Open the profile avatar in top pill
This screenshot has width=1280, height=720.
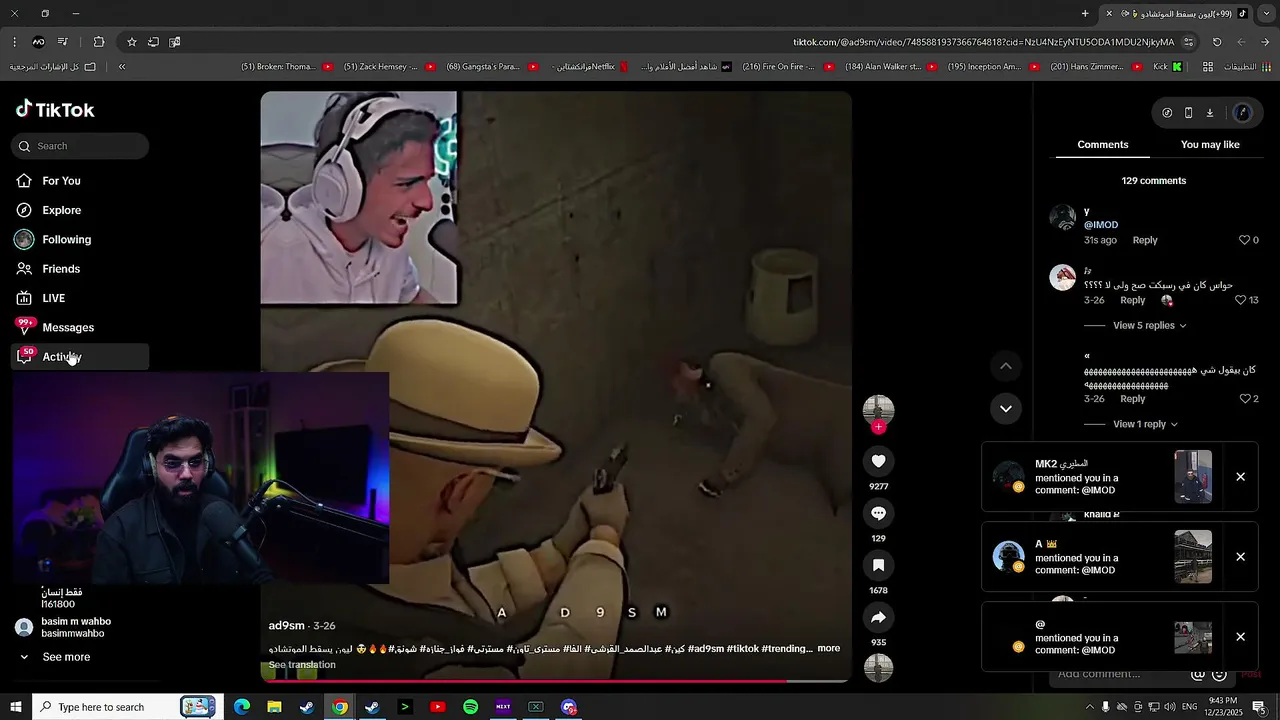point(1243,113)
